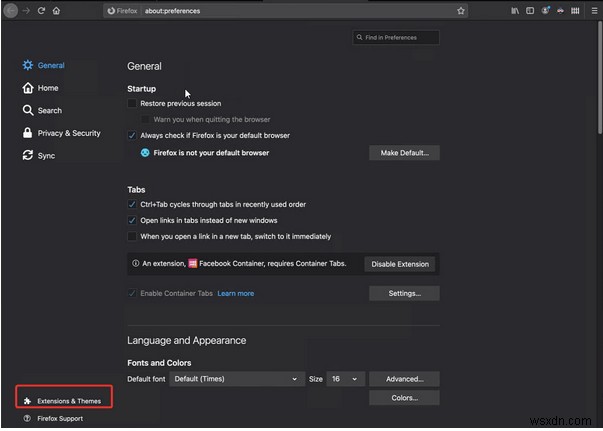Open Privacy & Security preferences category
603x431 pixels.
coord(69,133)
